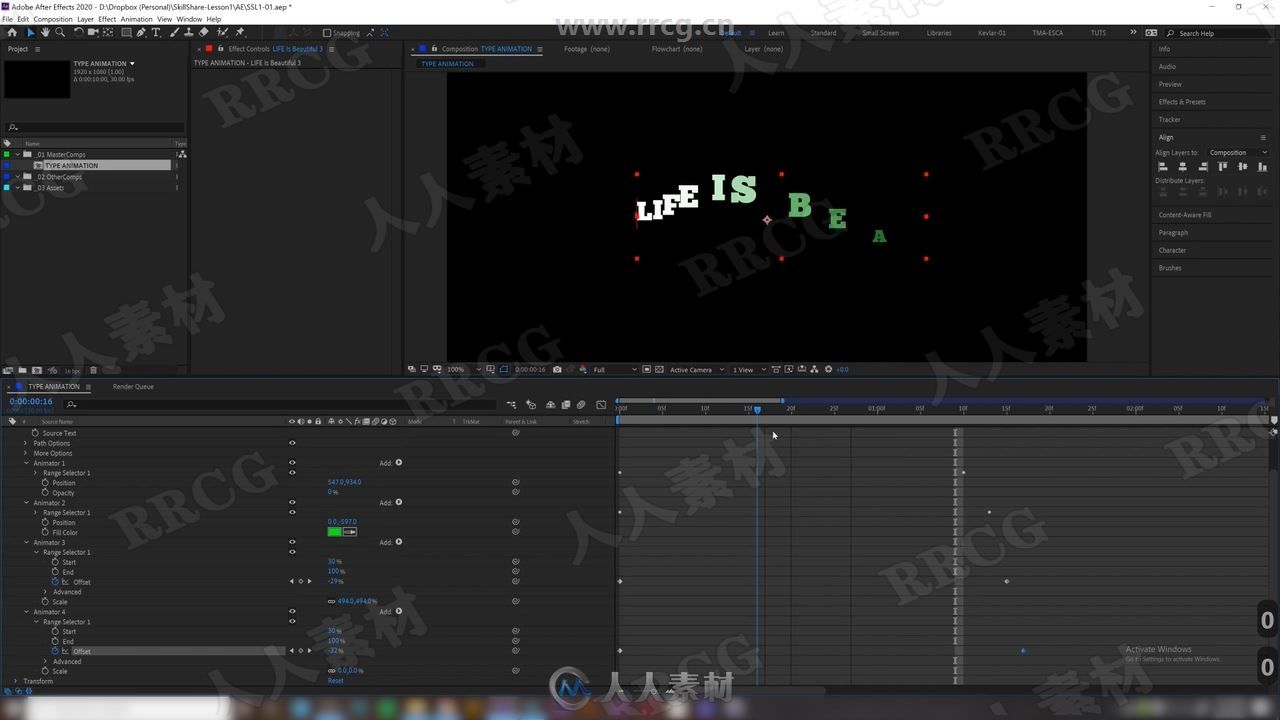The image size is (1280, 720).
Task: Click the shy layers hide icon in timeline
Action: (x=550, y=405)
